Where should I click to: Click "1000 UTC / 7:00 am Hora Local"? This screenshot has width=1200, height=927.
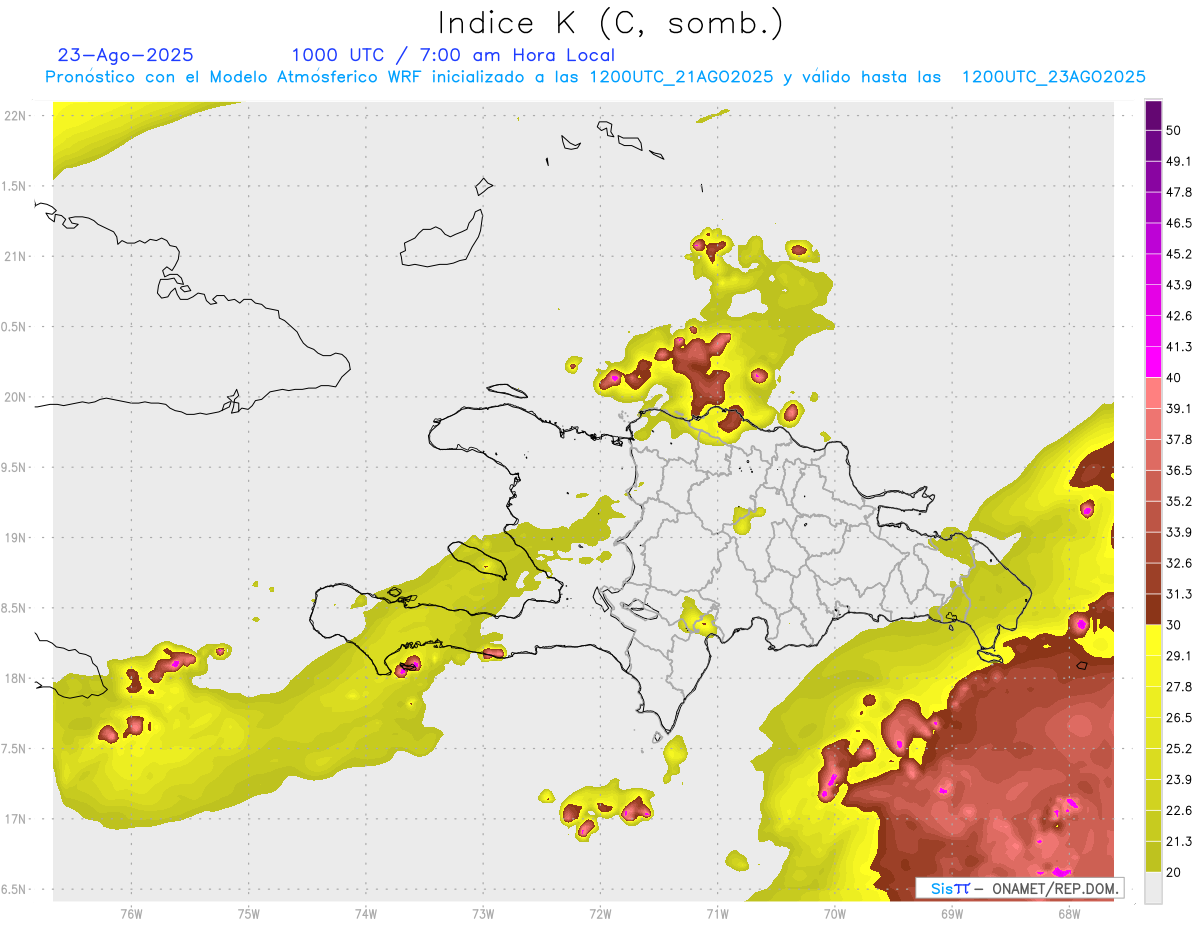coord(453,55)
